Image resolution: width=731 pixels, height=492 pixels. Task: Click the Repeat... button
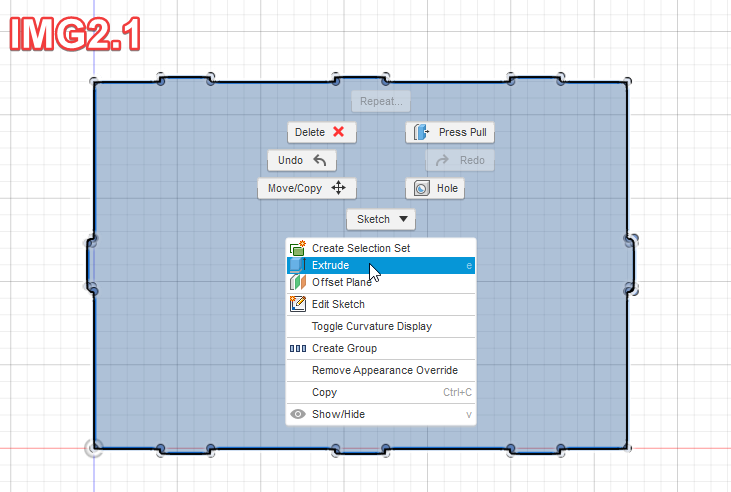click(381, 101)
